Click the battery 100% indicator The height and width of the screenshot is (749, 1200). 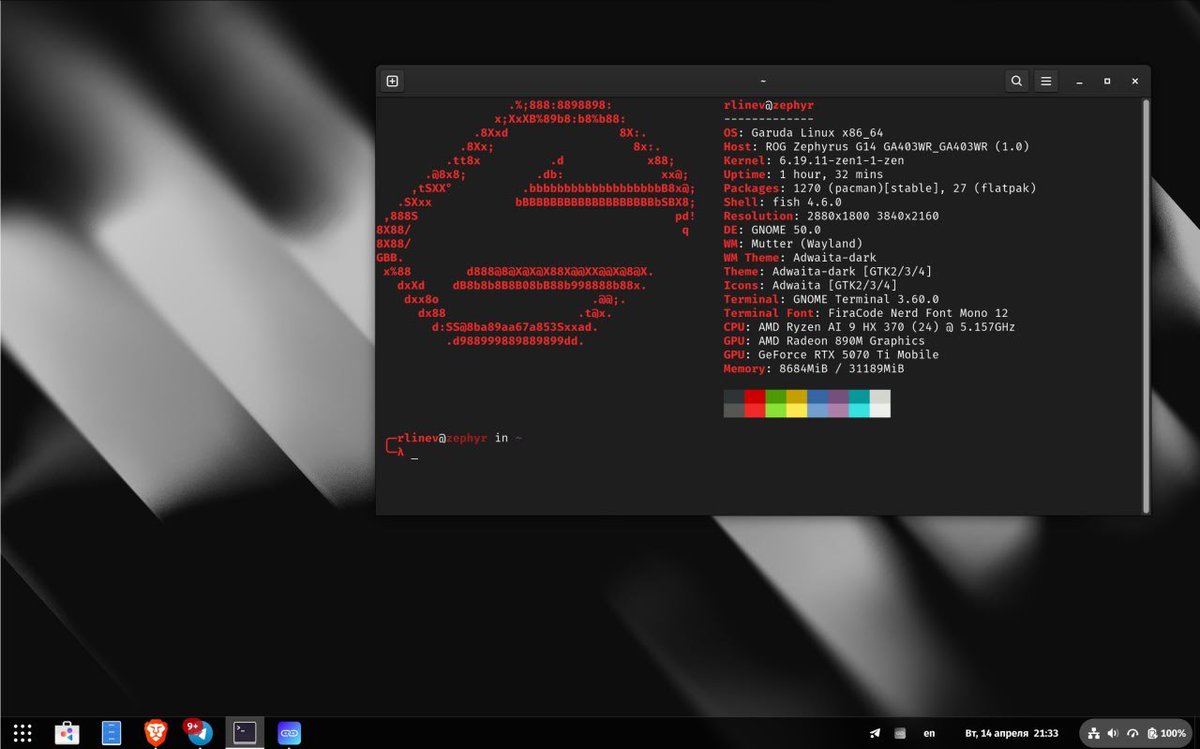pos(1166,733)
